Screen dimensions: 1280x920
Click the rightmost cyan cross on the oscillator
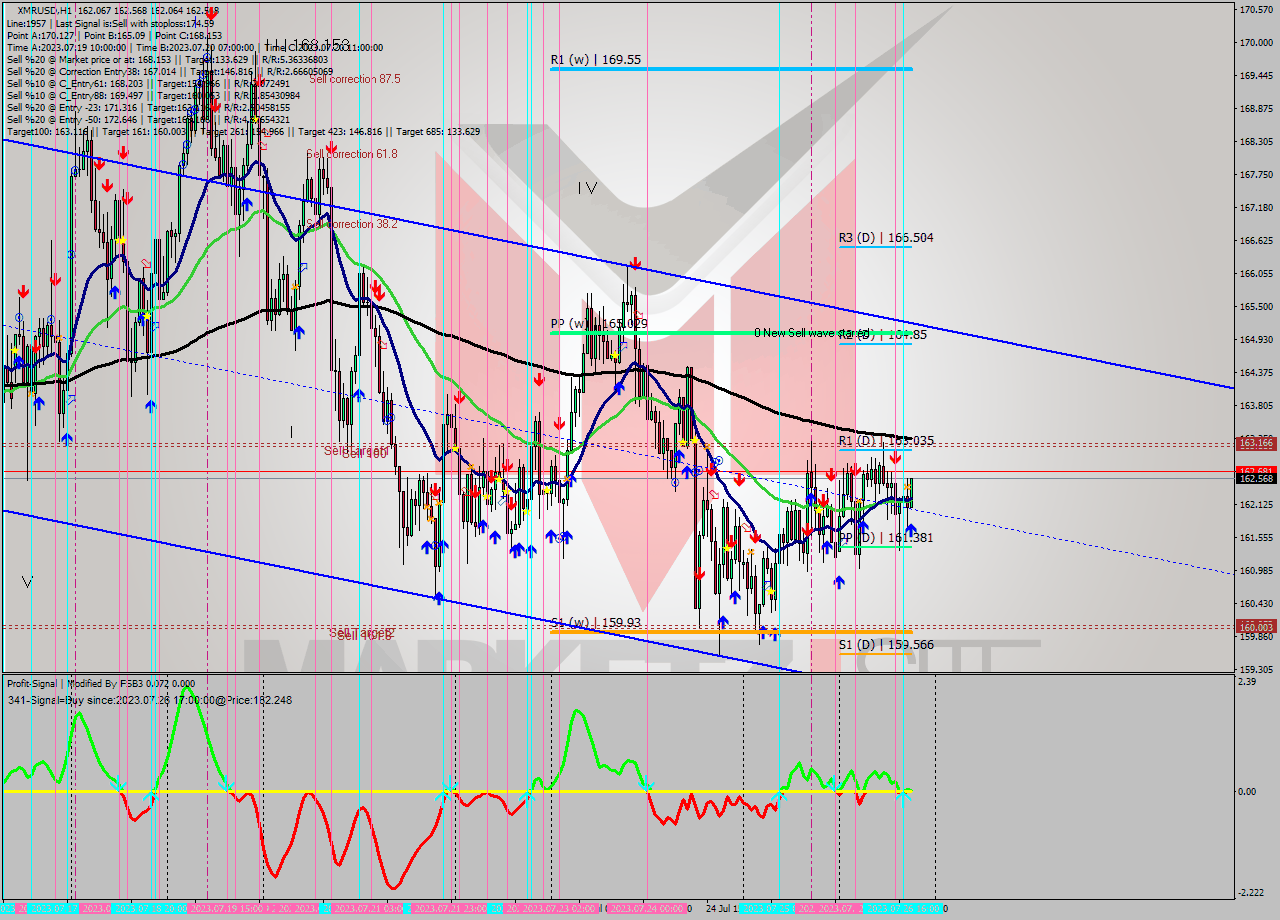click(x=903, y=796)
